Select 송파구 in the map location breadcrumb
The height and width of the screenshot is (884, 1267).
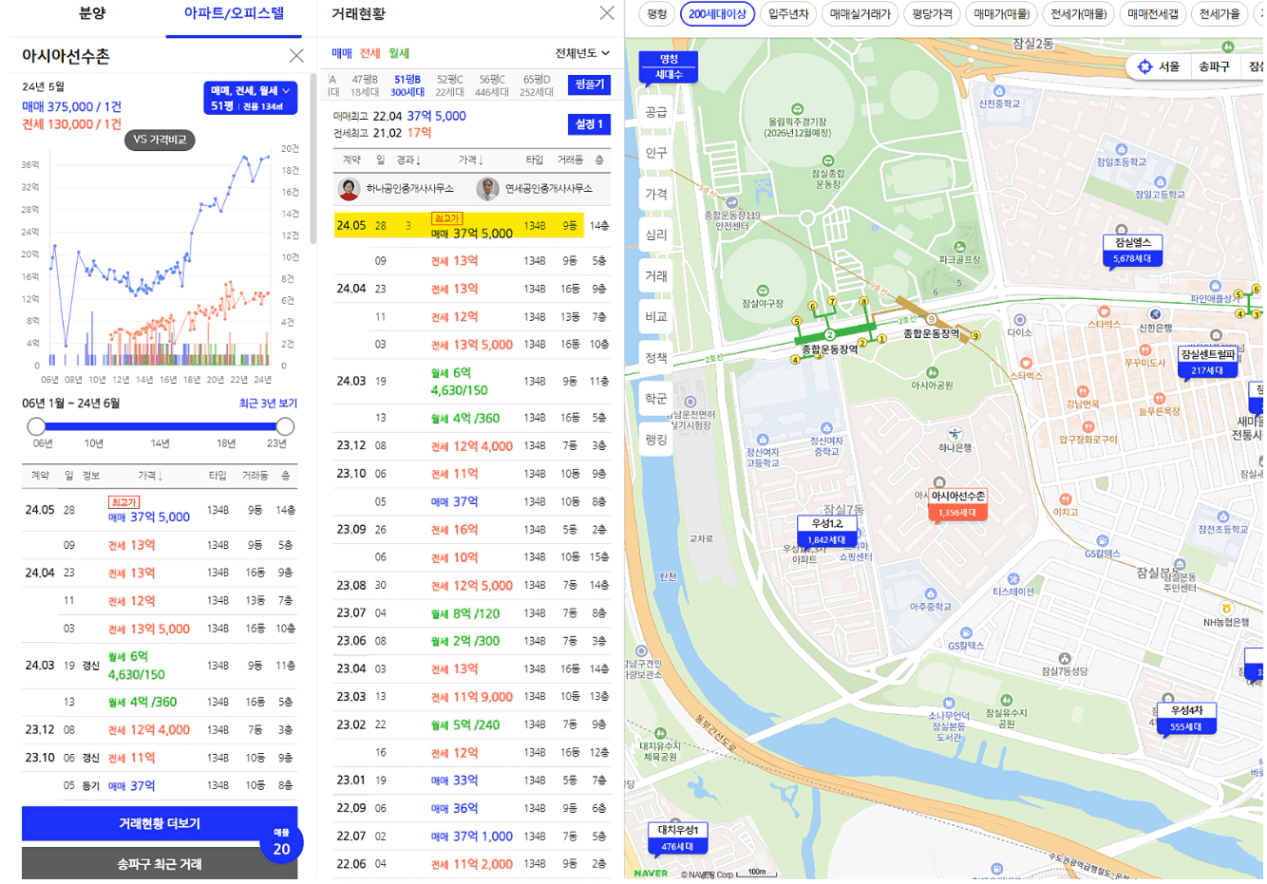tap(1215, 67)
